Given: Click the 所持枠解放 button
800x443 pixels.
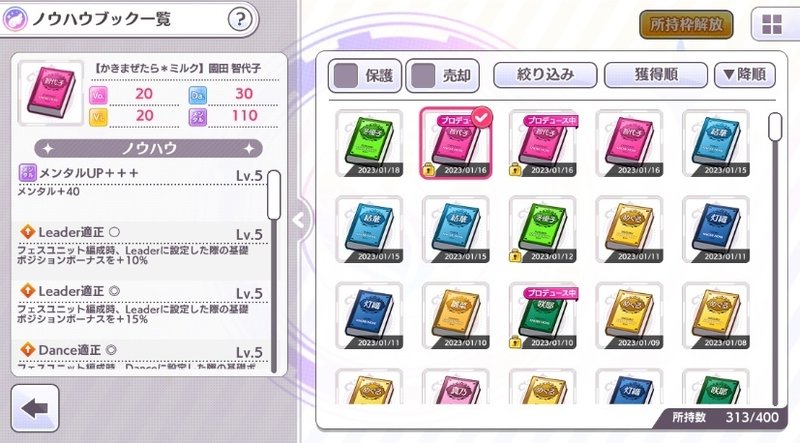Looking at the screenshot, I should coord(686,24).
